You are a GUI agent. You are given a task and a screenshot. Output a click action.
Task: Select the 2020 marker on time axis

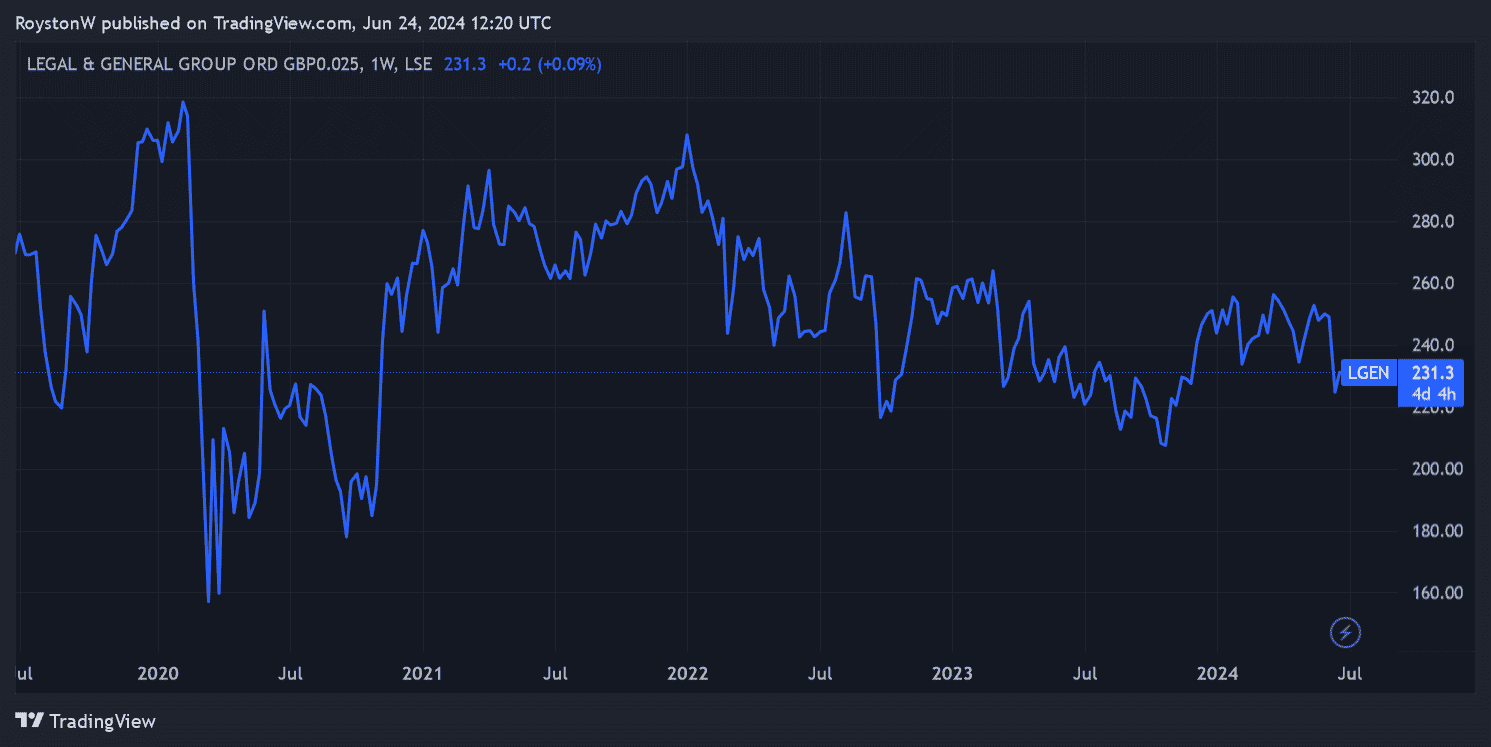pos(158,673)
